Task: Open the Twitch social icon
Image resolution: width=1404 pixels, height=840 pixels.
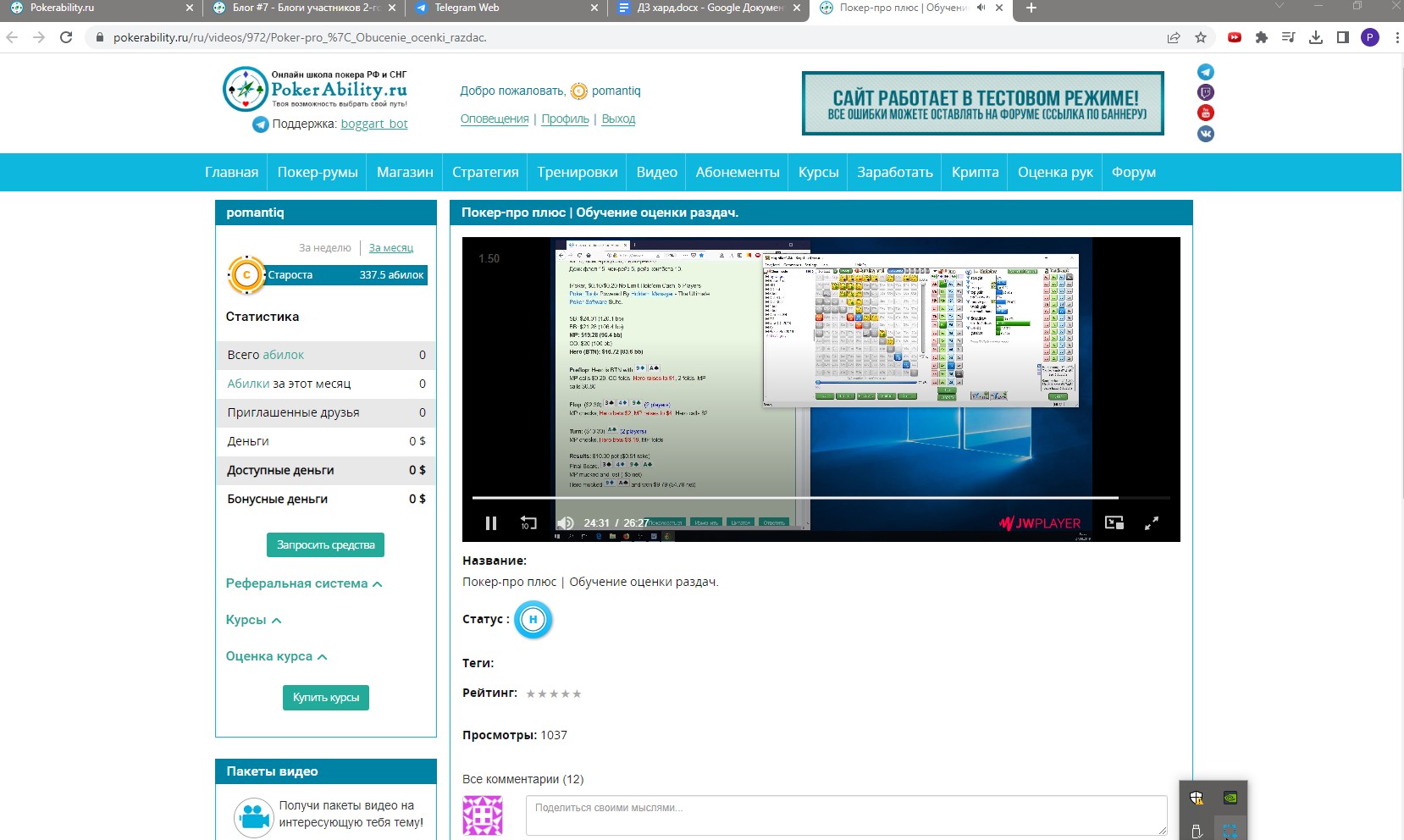Action: tap(1206, 92)
